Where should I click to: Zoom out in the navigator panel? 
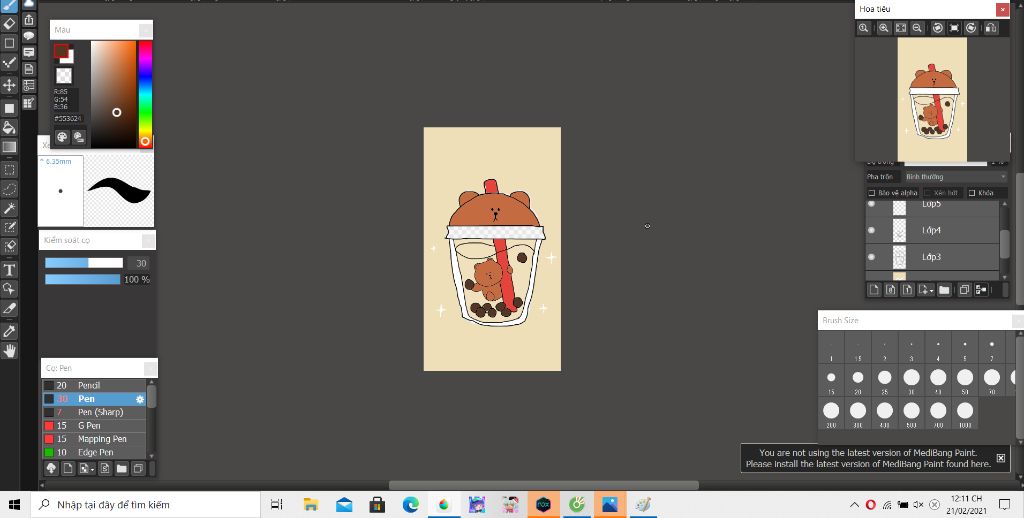tap(917, 28)
